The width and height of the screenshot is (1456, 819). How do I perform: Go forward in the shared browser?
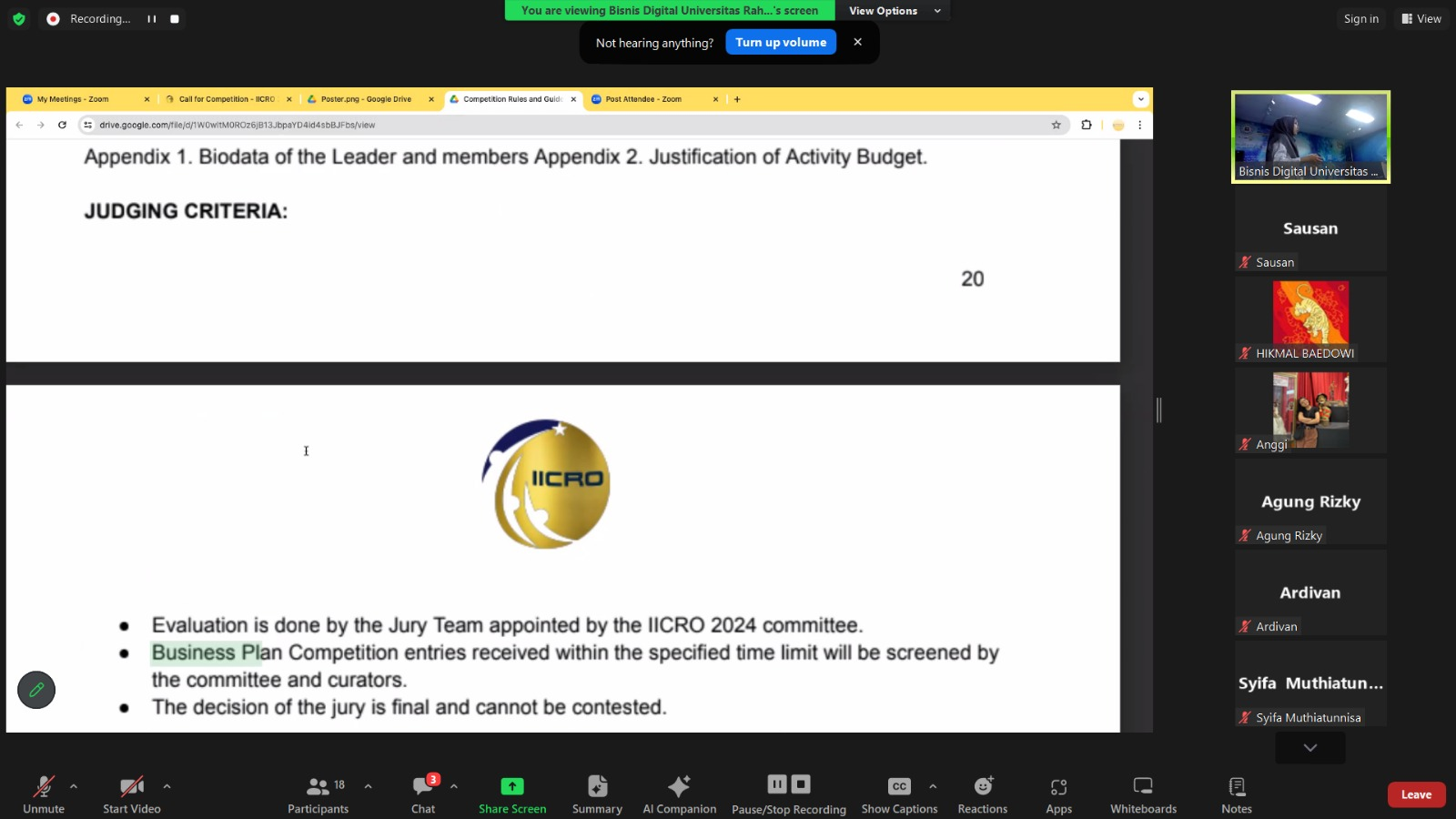tap(41, 125)
